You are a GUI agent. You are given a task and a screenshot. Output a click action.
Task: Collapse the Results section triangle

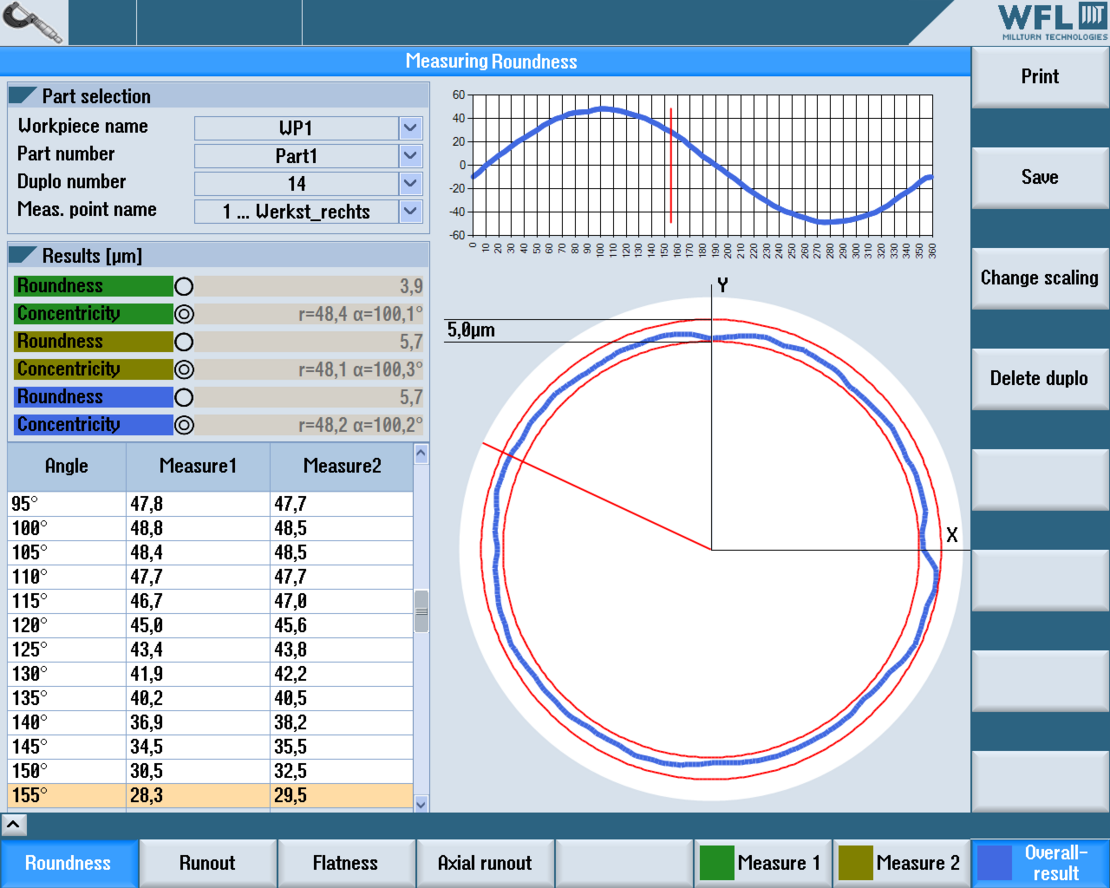(x=23, y=255)
